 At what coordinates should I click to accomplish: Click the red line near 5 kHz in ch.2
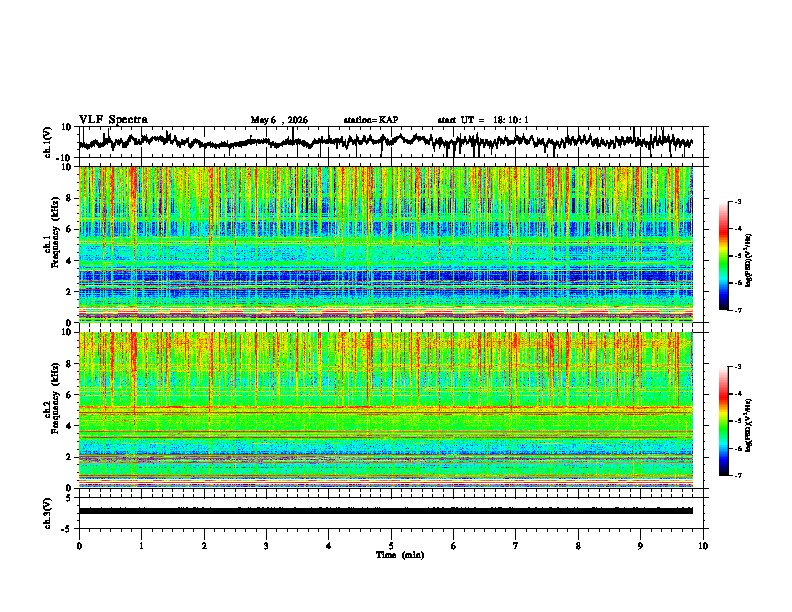(386, 407)
